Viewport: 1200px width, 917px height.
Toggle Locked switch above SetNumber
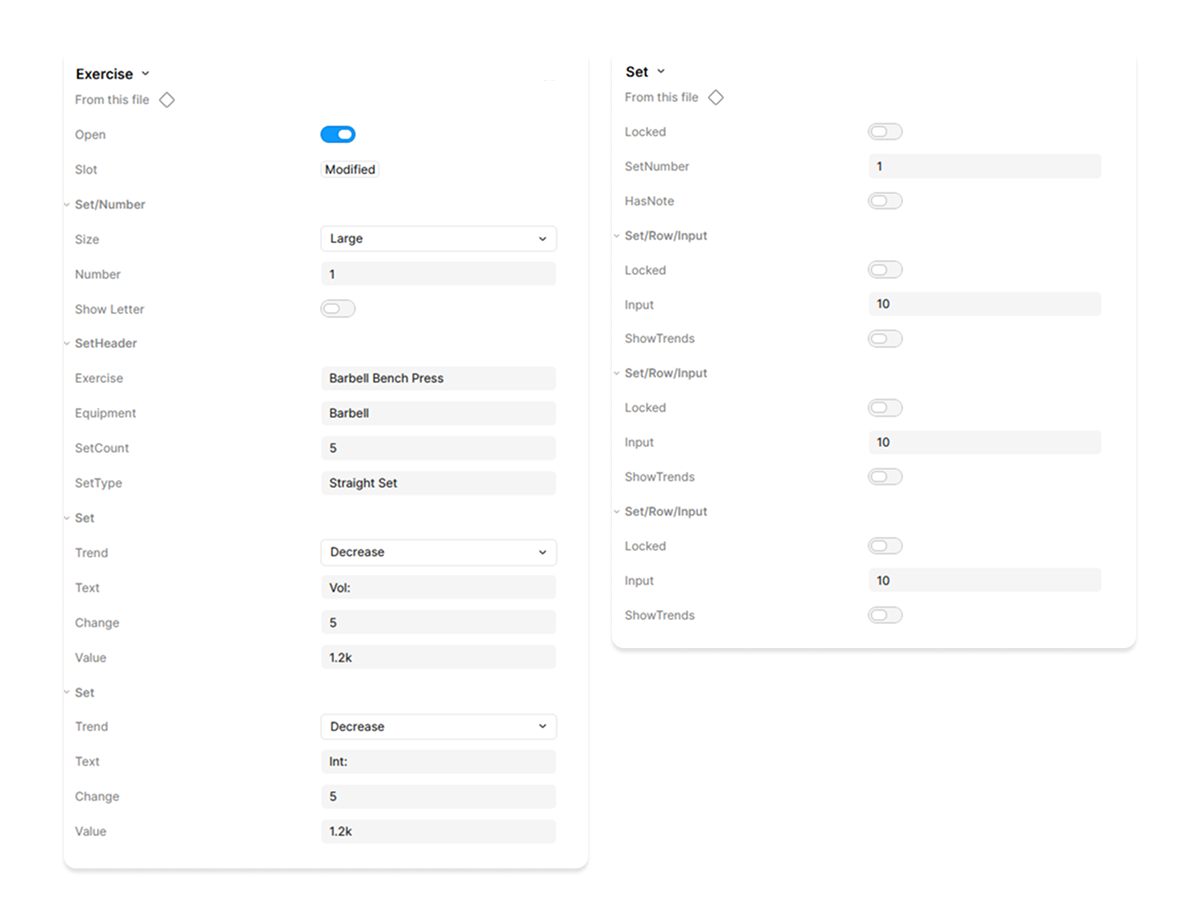click(885, 132)
